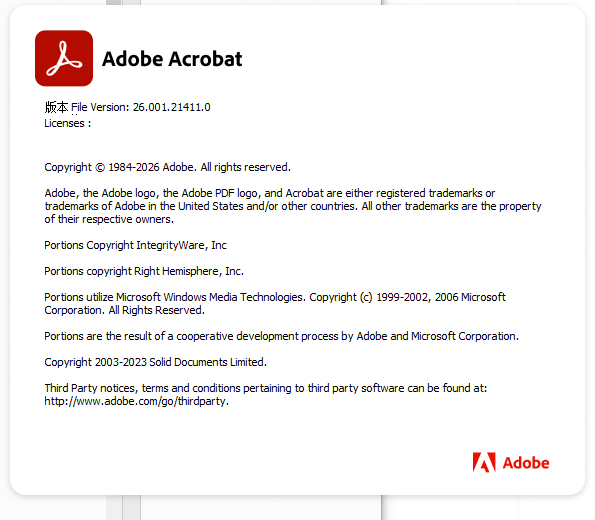
Task: Click the File Version label
Action: [x=101, y=107]
